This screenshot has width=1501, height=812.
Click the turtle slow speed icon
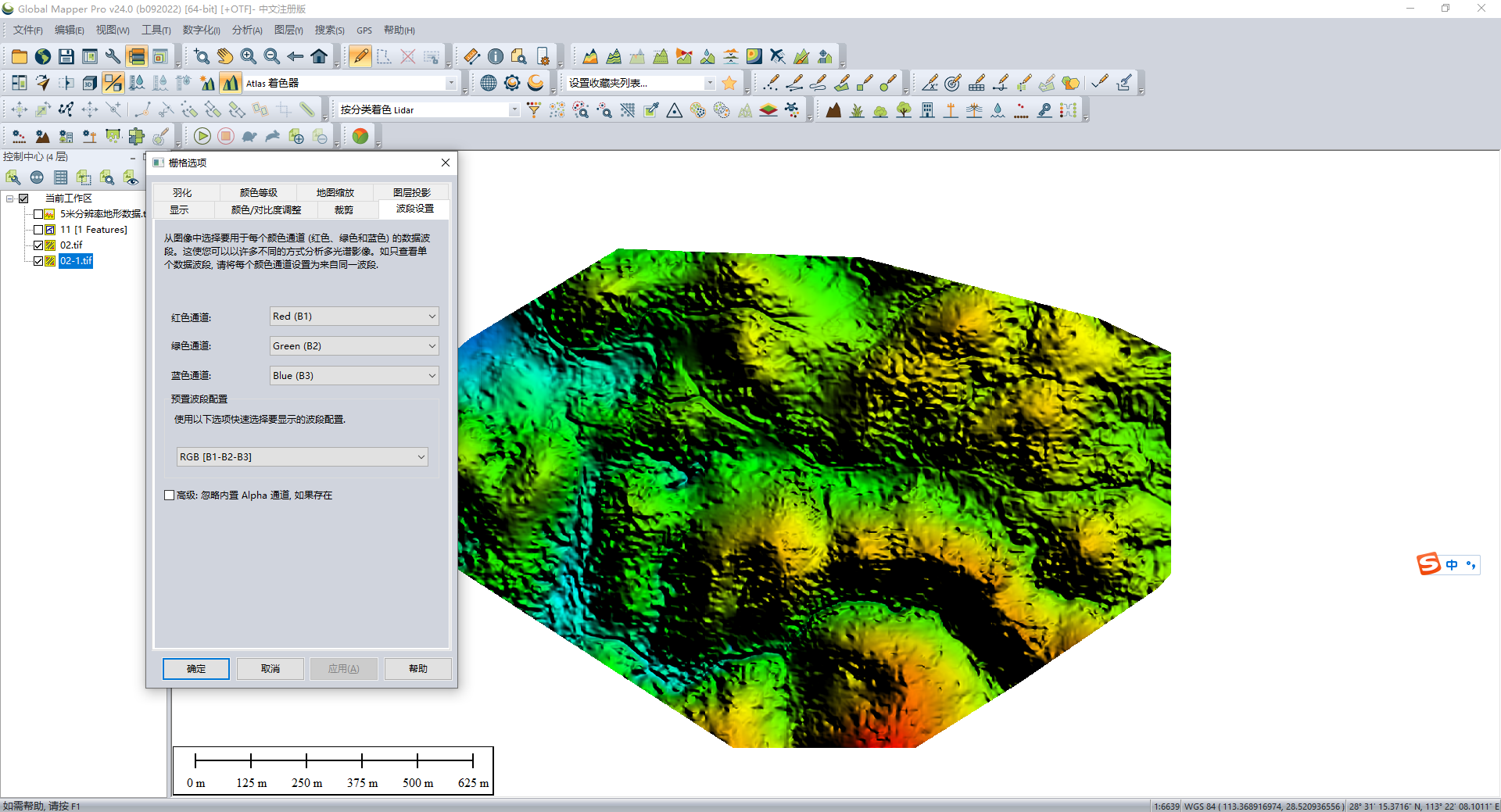click(249, 137)
